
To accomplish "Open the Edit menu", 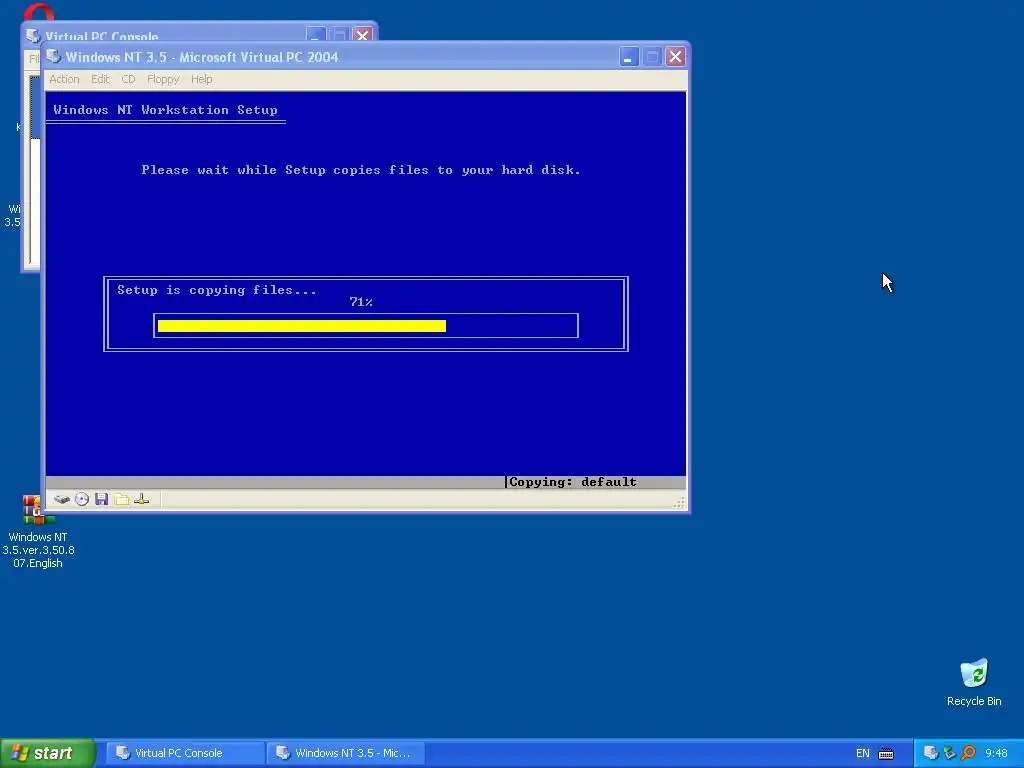I will point(100,79).
